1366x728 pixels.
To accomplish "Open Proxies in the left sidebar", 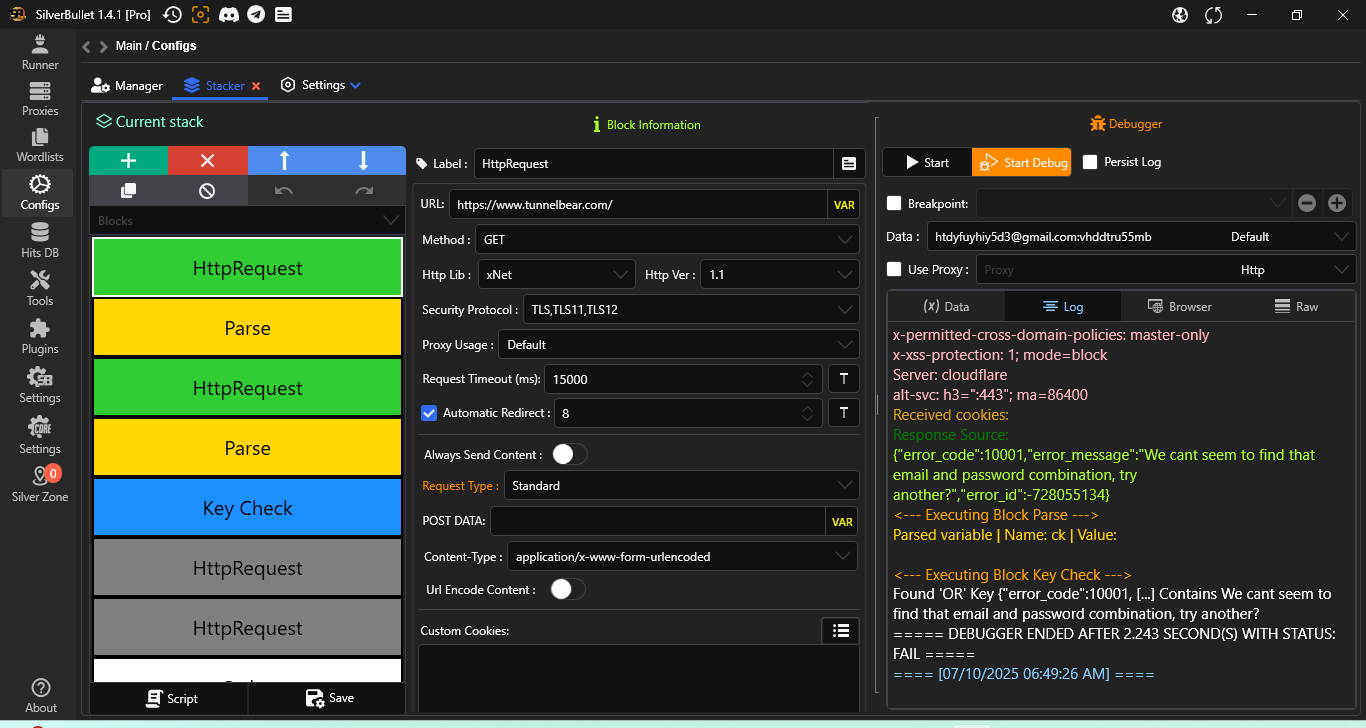I will (x=40, y=99).
